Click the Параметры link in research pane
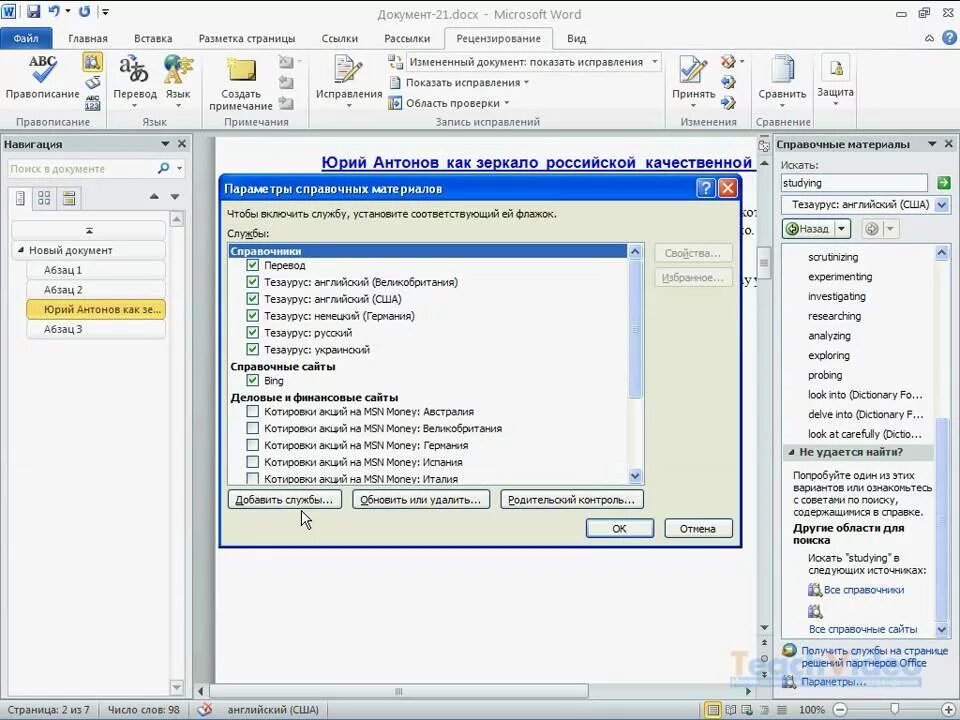The height and width of the screenshot is (720, 960). pyautogui.click(x=833, y=681)
